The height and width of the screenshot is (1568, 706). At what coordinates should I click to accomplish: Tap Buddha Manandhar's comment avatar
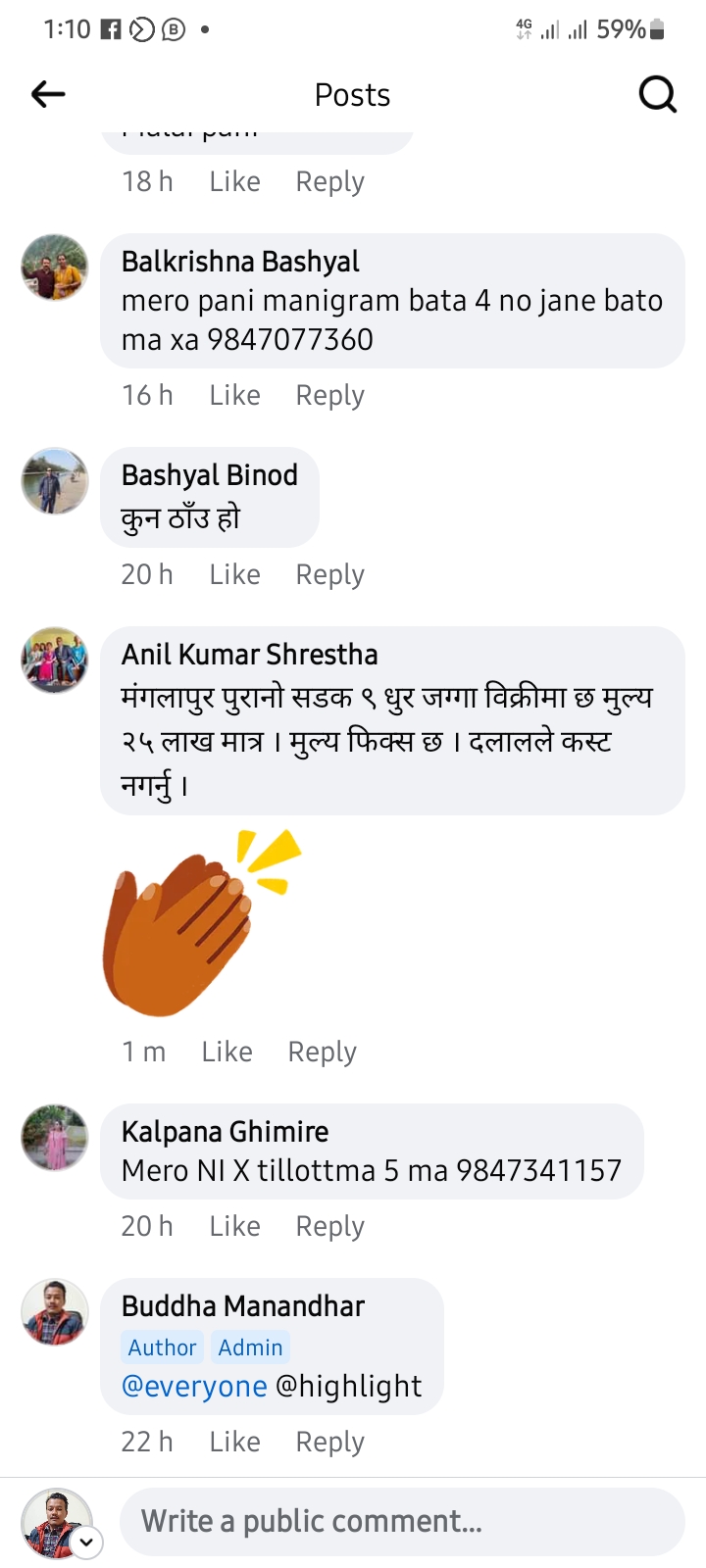[x=55, y=1312]
